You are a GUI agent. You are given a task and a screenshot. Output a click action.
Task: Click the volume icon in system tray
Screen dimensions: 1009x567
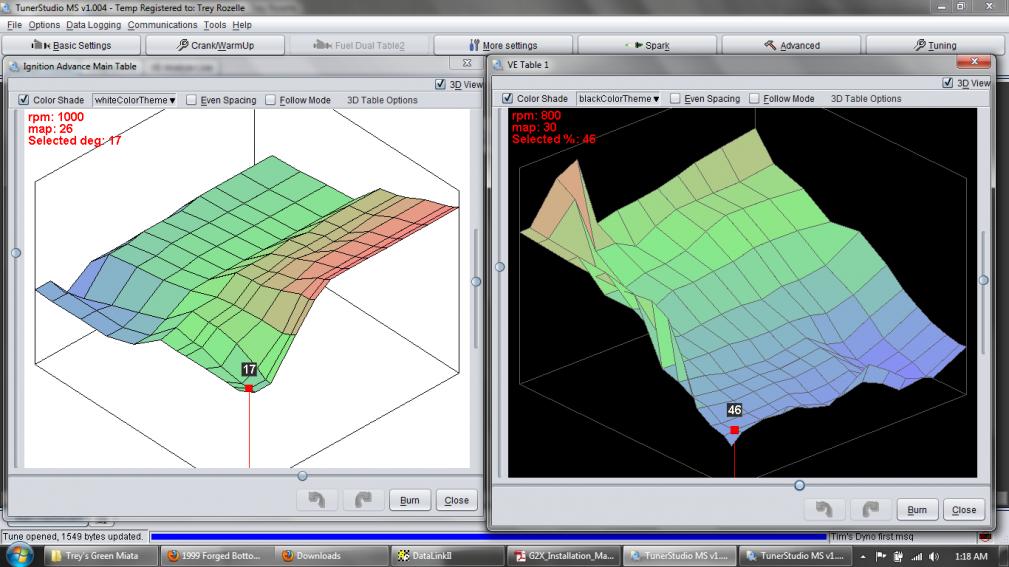[933, 556]
